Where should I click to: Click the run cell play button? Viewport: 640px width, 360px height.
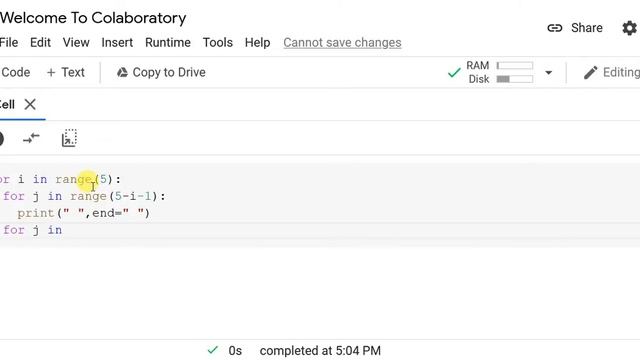[x=1, y=139]
